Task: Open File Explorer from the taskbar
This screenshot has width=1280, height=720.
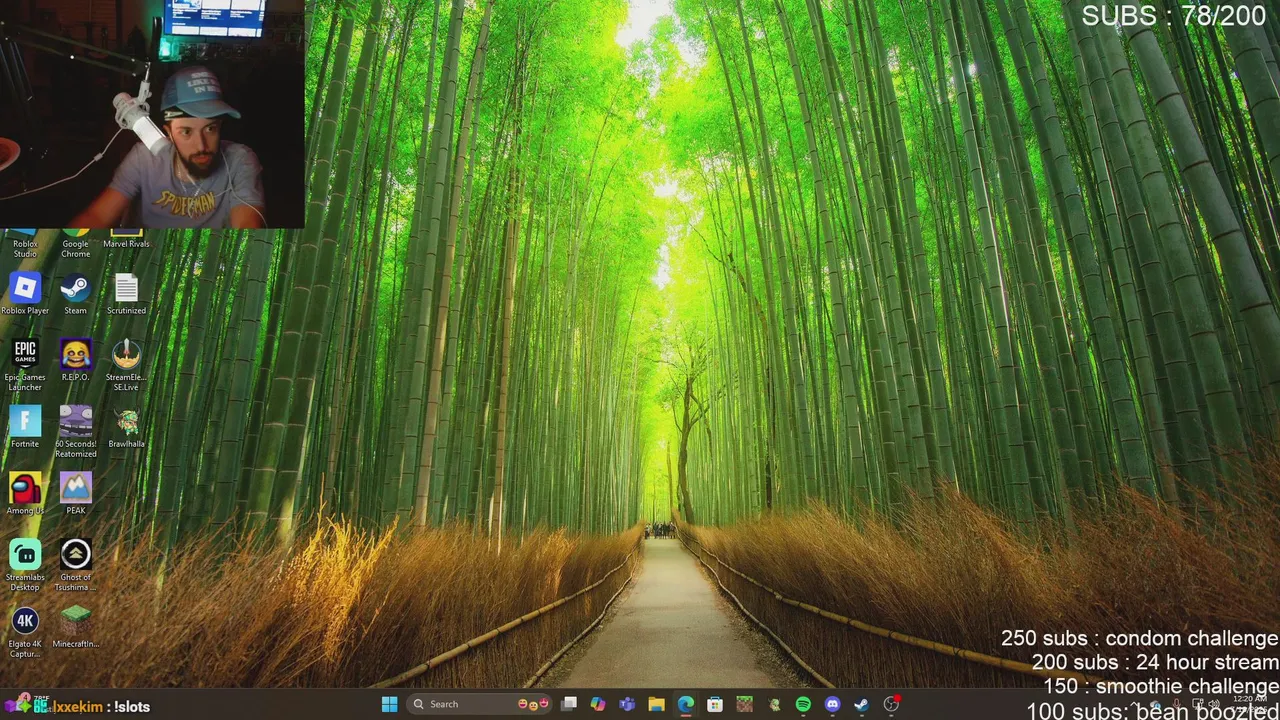Action: point(656,704)
